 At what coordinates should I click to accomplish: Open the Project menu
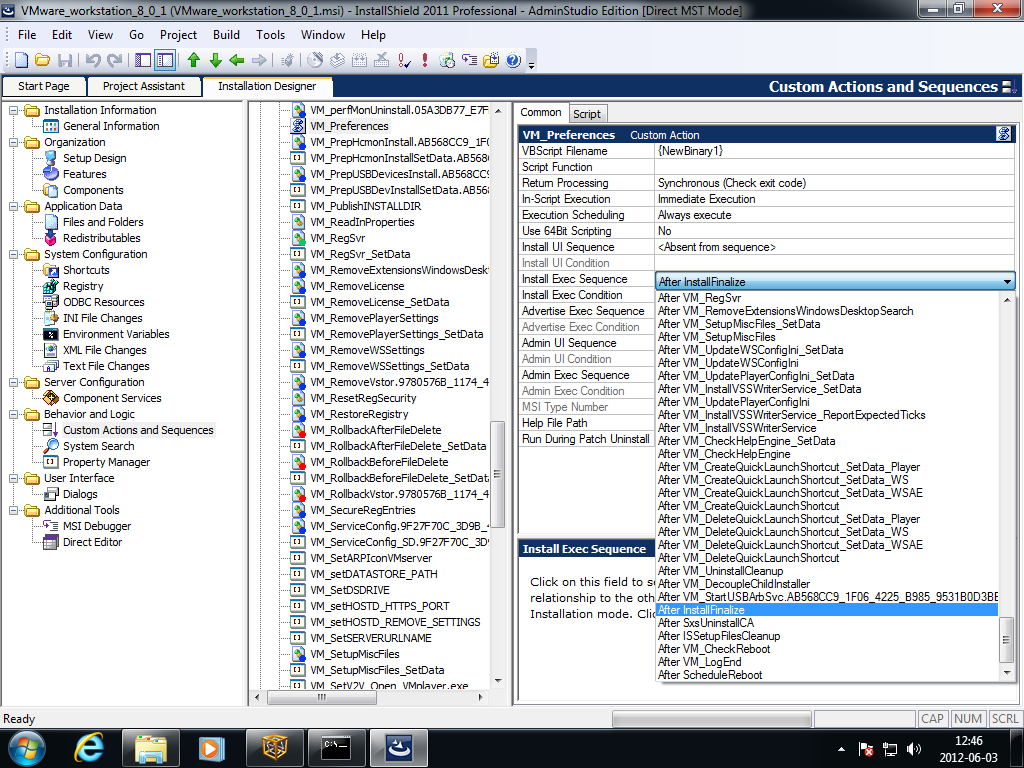point(178,33)
